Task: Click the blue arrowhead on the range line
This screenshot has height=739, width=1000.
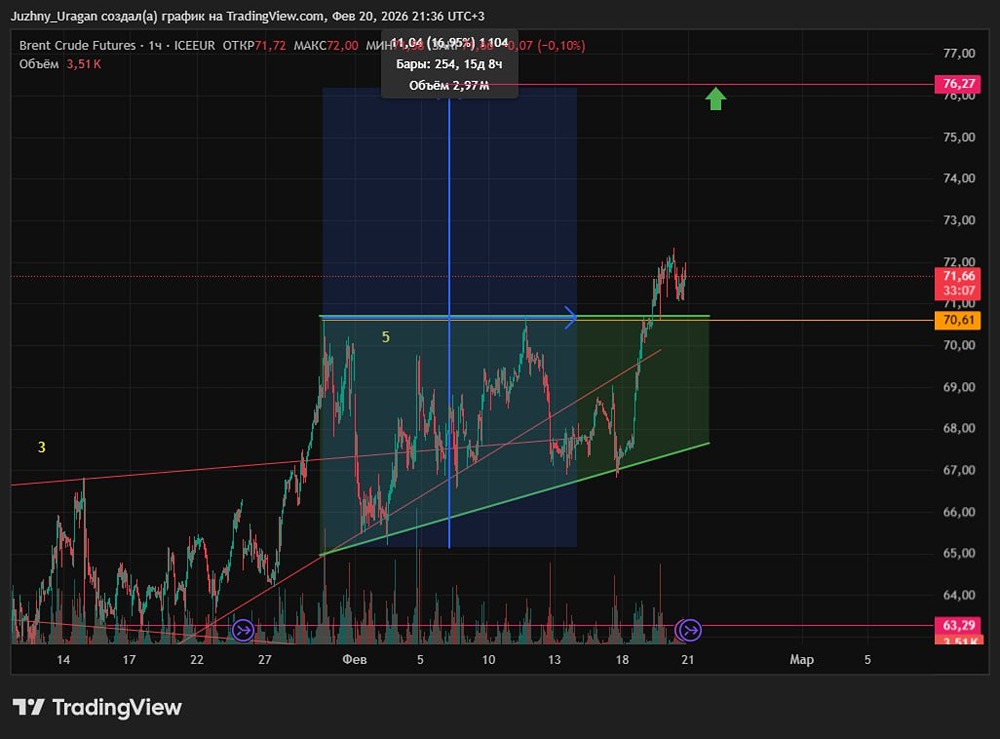Action: [571, 317]
